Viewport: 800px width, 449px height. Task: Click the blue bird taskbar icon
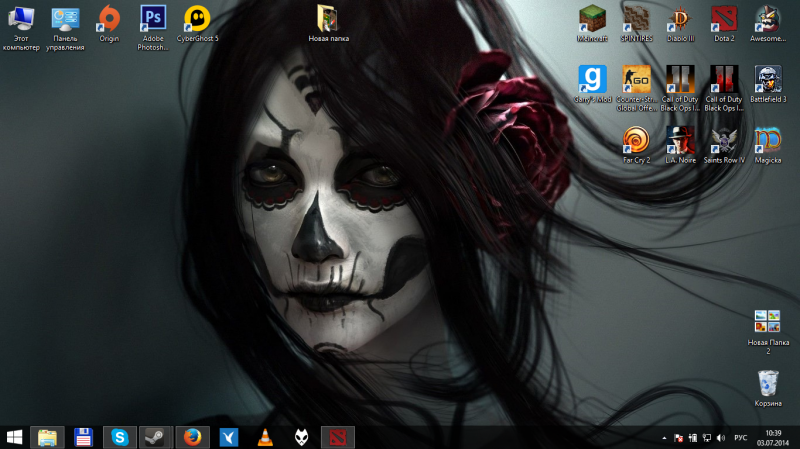click(x=229, y=437)
